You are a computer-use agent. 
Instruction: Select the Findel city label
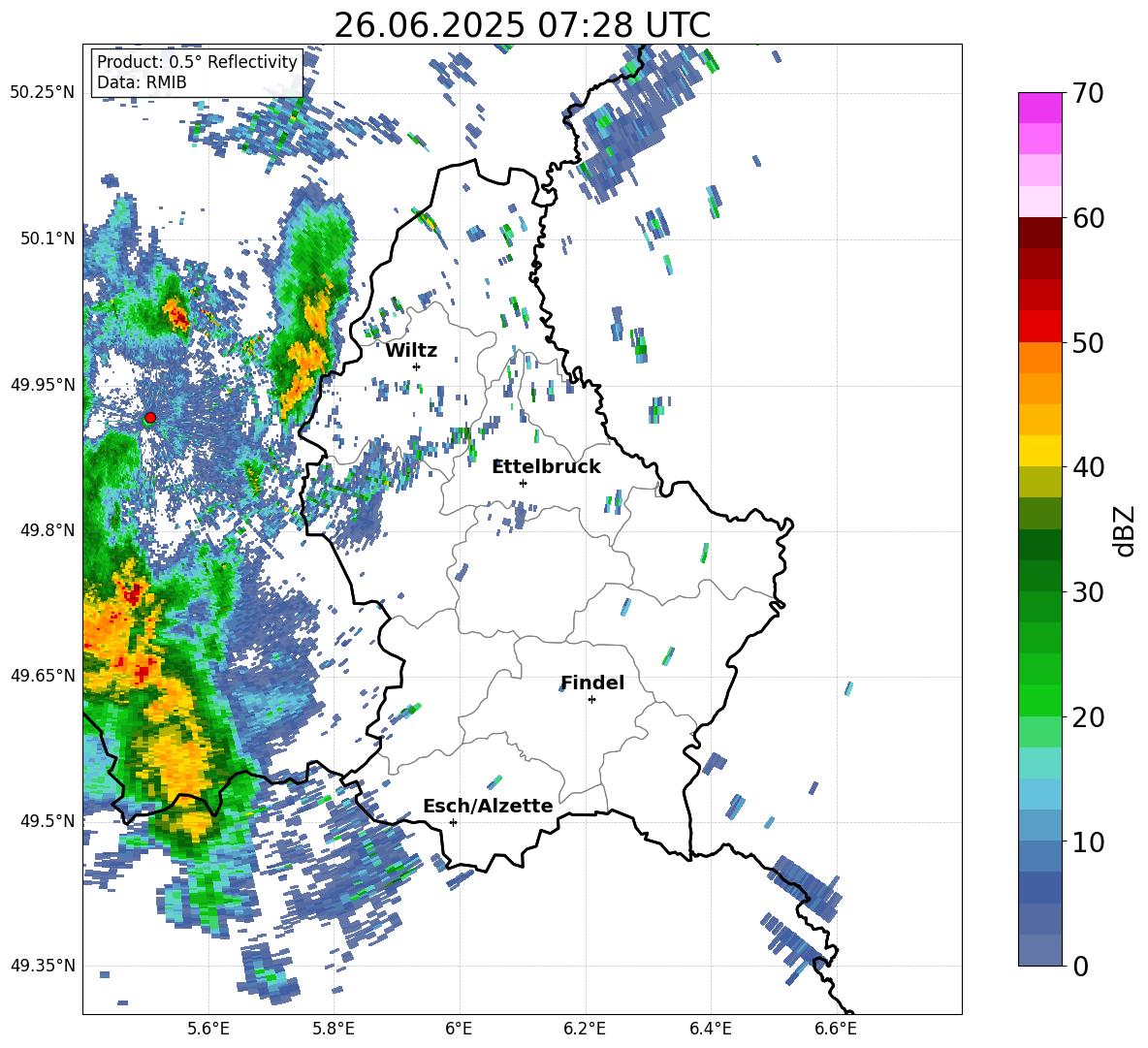[x=592, y=683]
